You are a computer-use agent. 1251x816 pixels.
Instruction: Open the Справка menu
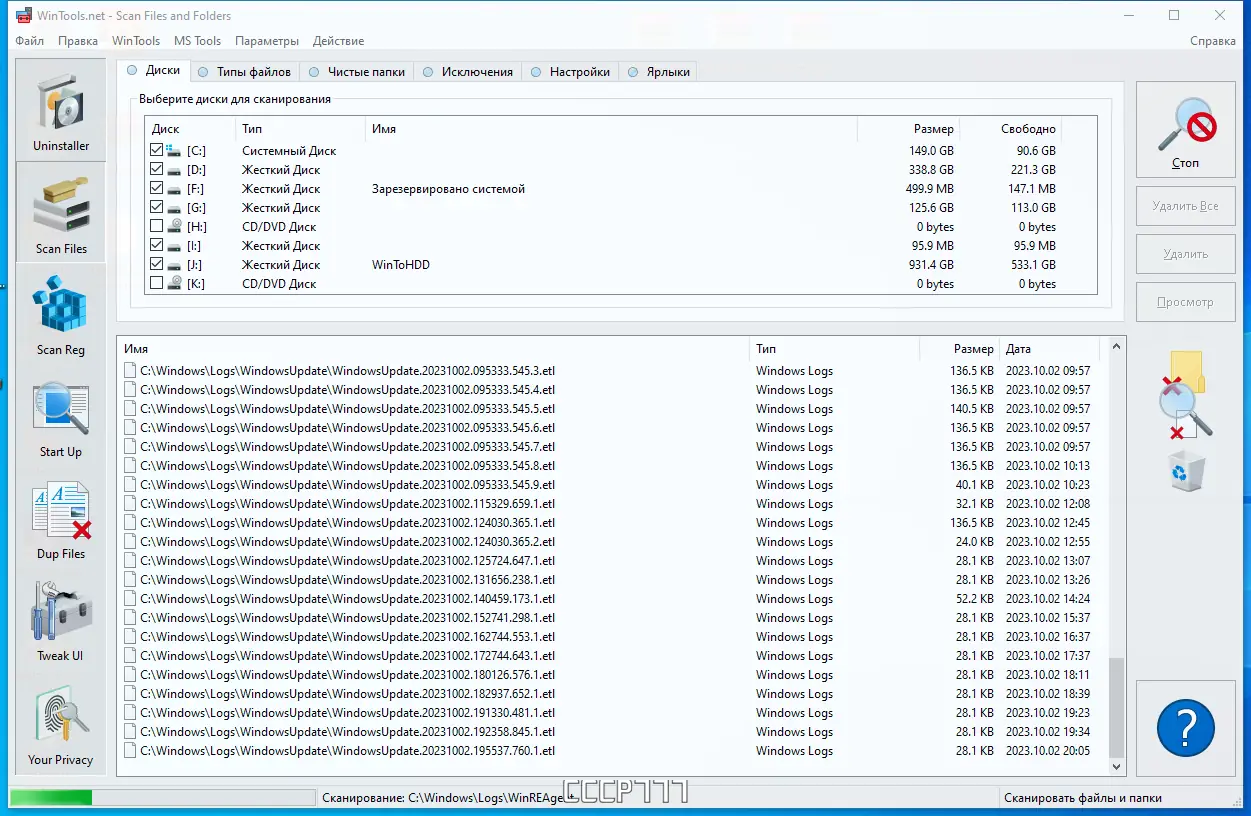coord(1213,41)
